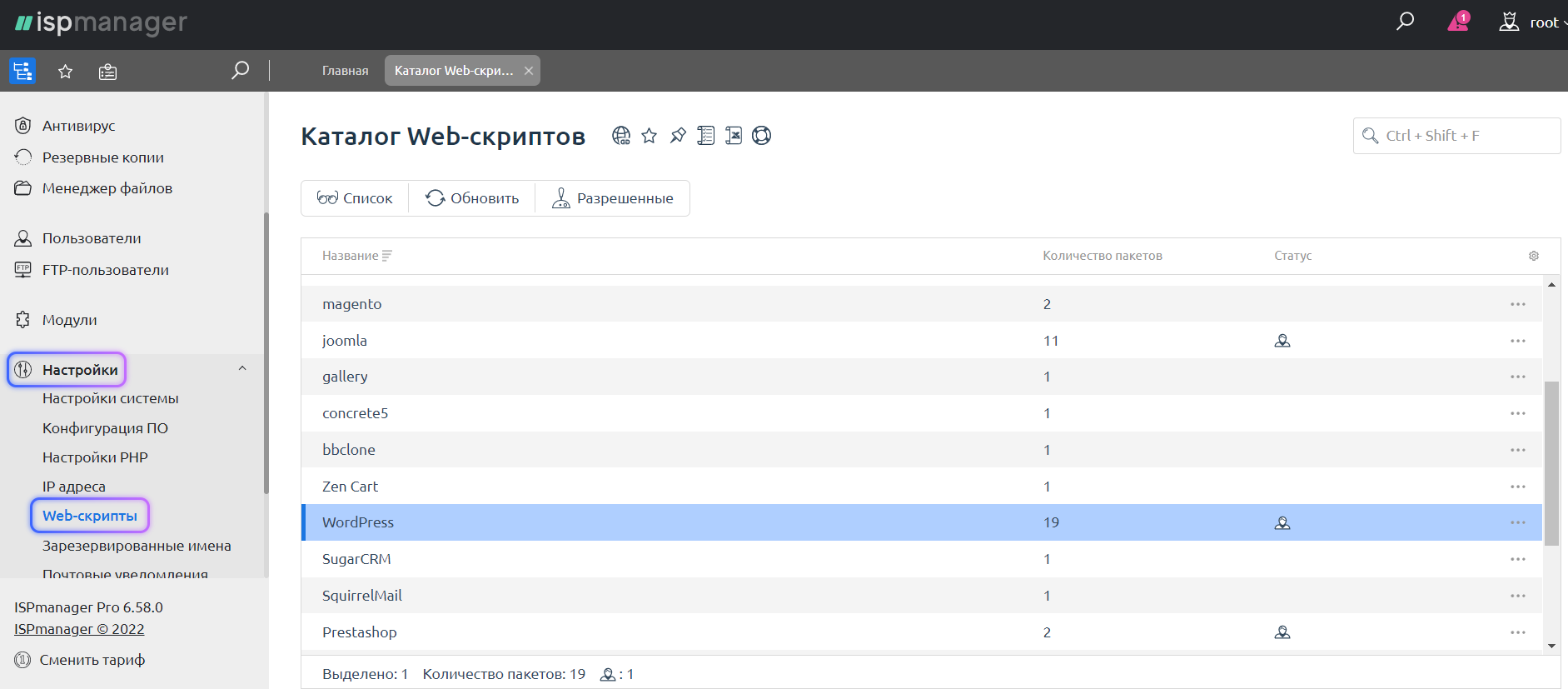This screenshot has height=689, width=1568.
Task: Click the Антивирус shield icon
Action: coord(23,126)
